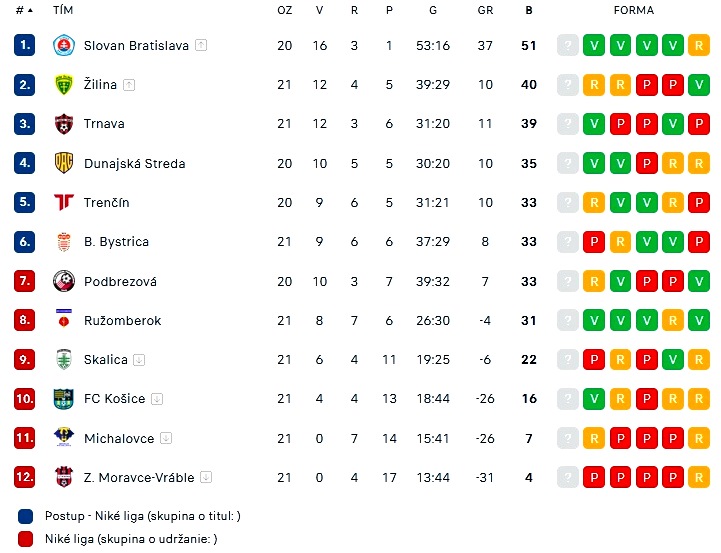Click the Slovan Bratislava club crest
The width and height of the screenshot is (721, 553).
point(64,46)
